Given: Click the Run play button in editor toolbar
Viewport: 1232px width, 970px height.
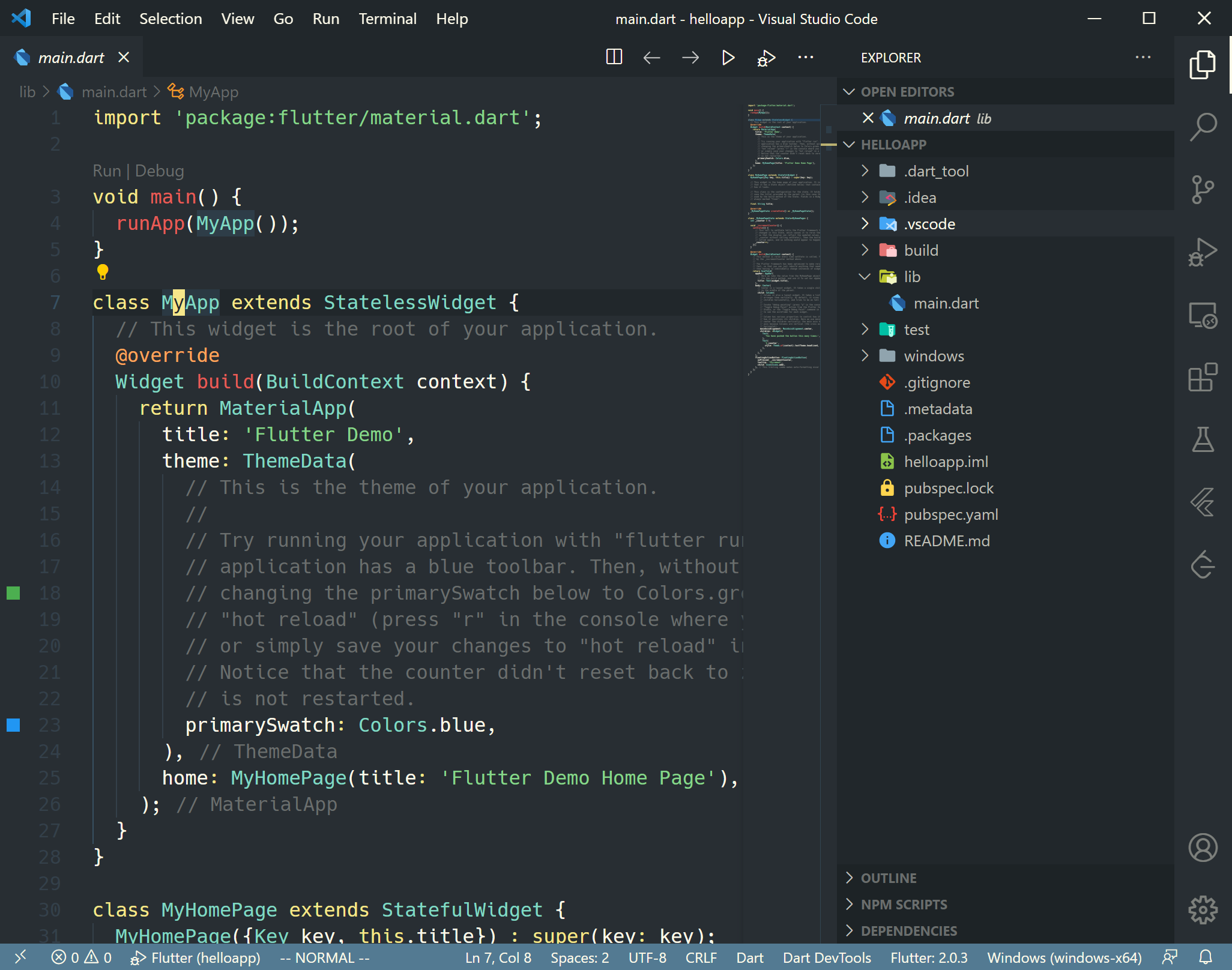Looking at the screenshot, I should point(728,58).
